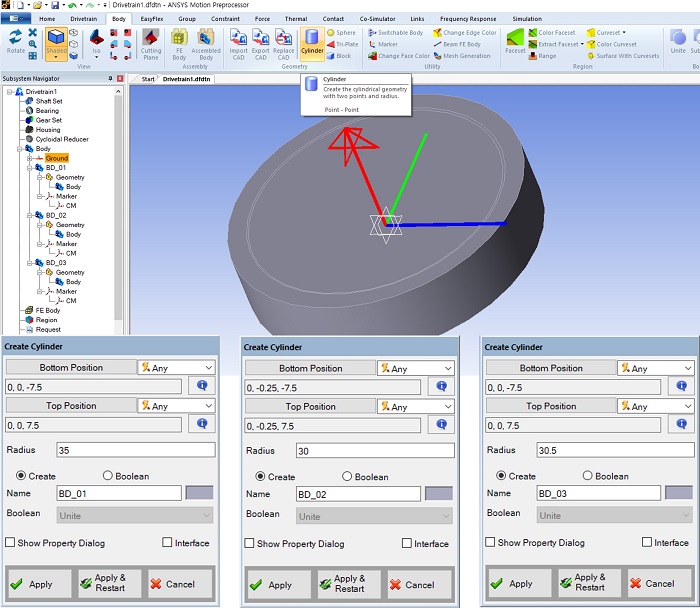The width and height of the screenshot is (700, 608).
Task: Select Boolean radio in BD_02 dialog
Action: point(347,476)
